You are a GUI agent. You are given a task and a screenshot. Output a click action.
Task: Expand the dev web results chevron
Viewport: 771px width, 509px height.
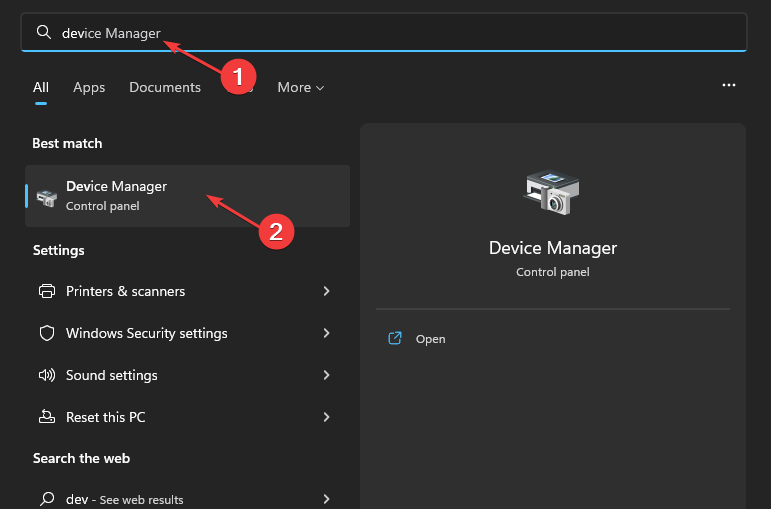[326, 499]
